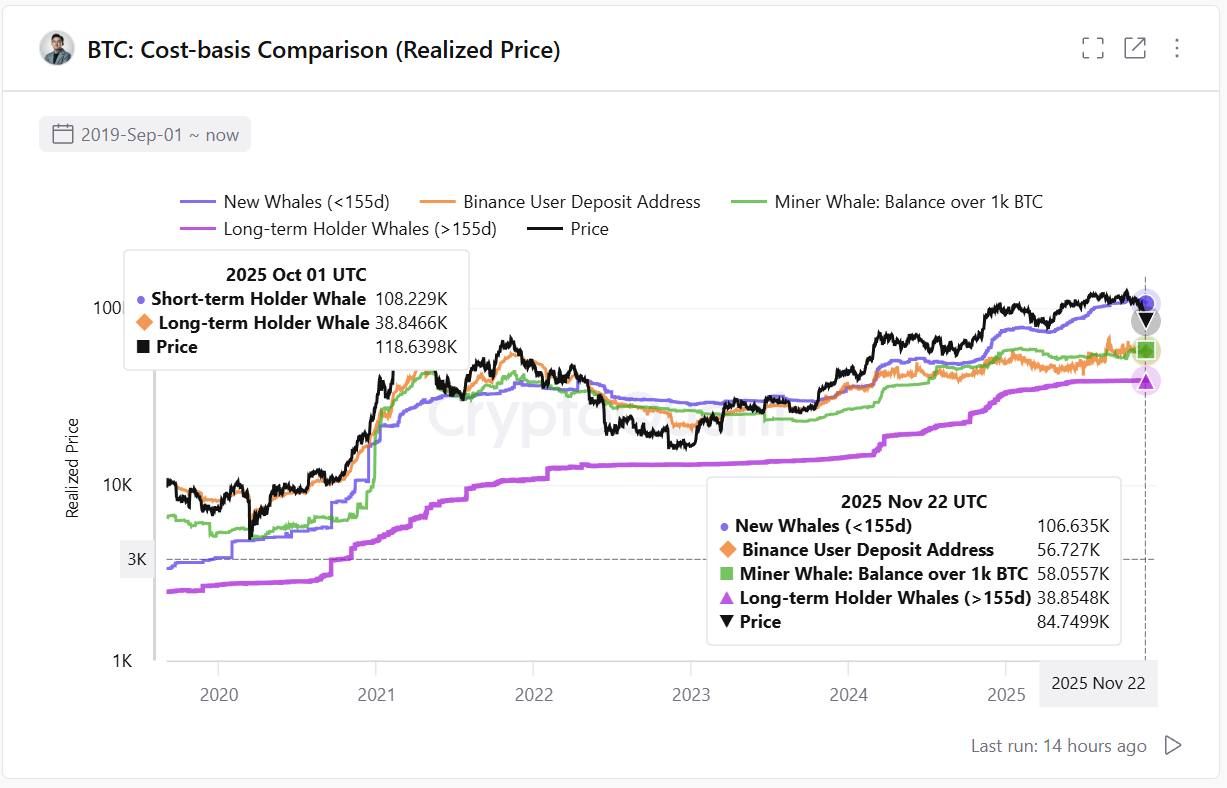Toggle the New Whales (<155d) legend entry
Screen dimensions: 1227x788
pyautogui.click(x=307, y=201)
